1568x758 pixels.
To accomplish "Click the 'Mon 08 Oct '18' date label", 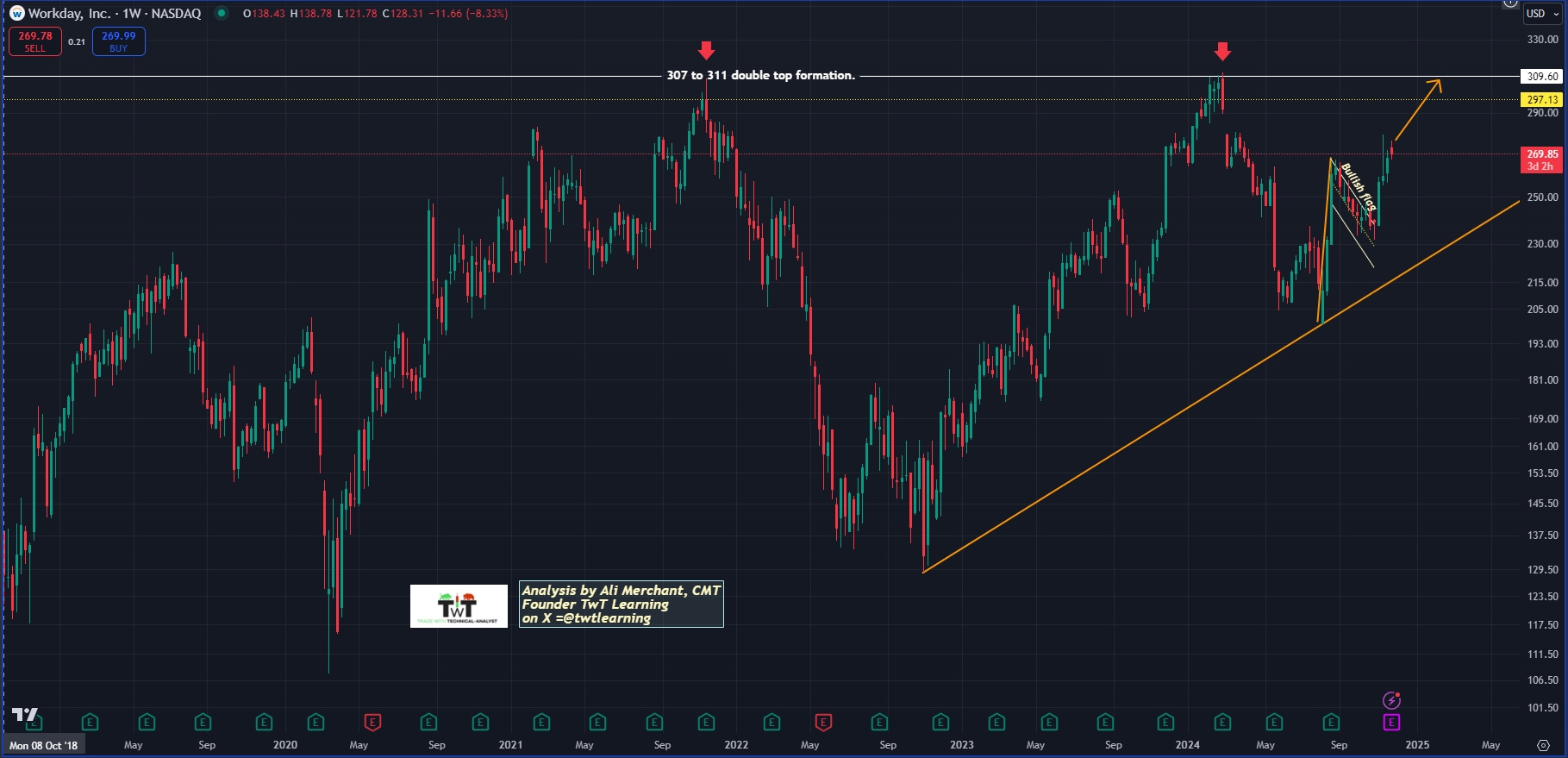I will [x=43, y=745].
